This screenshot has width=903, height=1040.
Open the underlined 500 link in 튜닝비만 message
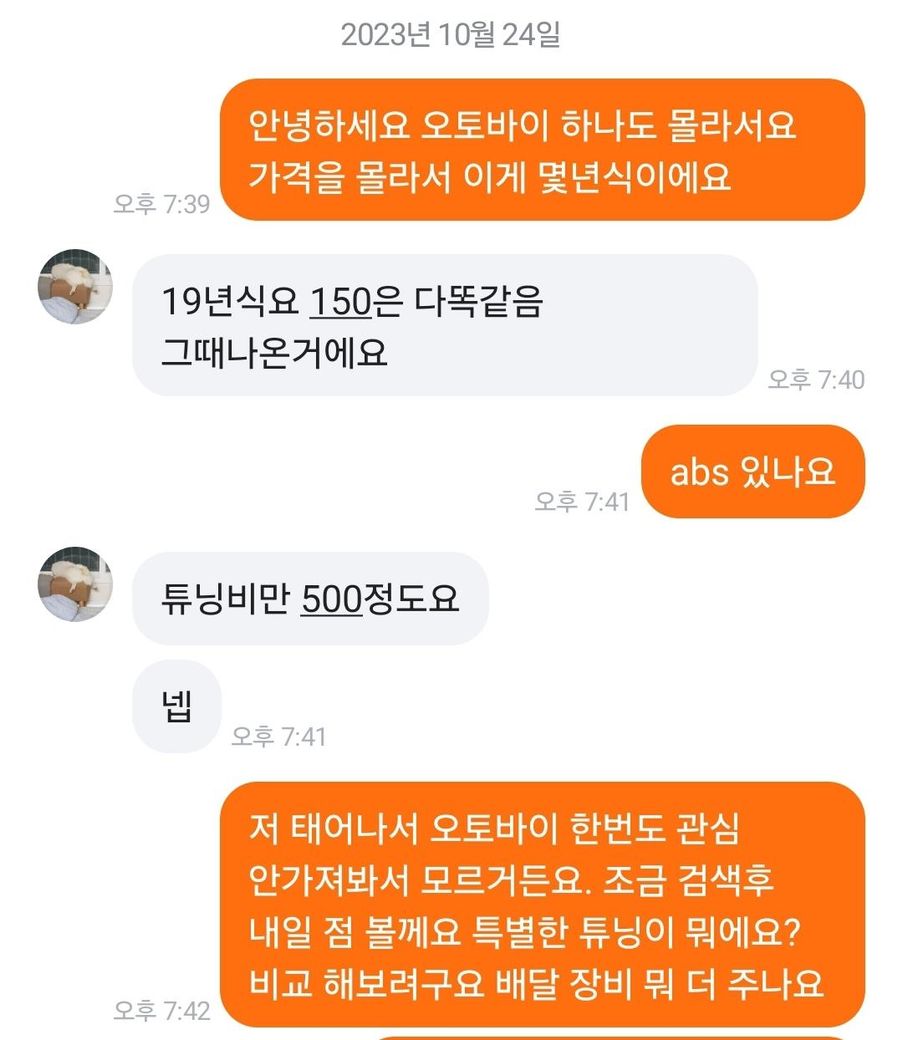[332, 598]
